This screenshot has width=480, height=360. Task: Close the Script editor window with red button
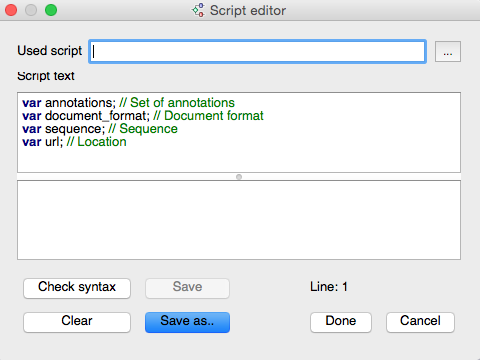click(11, 10)
